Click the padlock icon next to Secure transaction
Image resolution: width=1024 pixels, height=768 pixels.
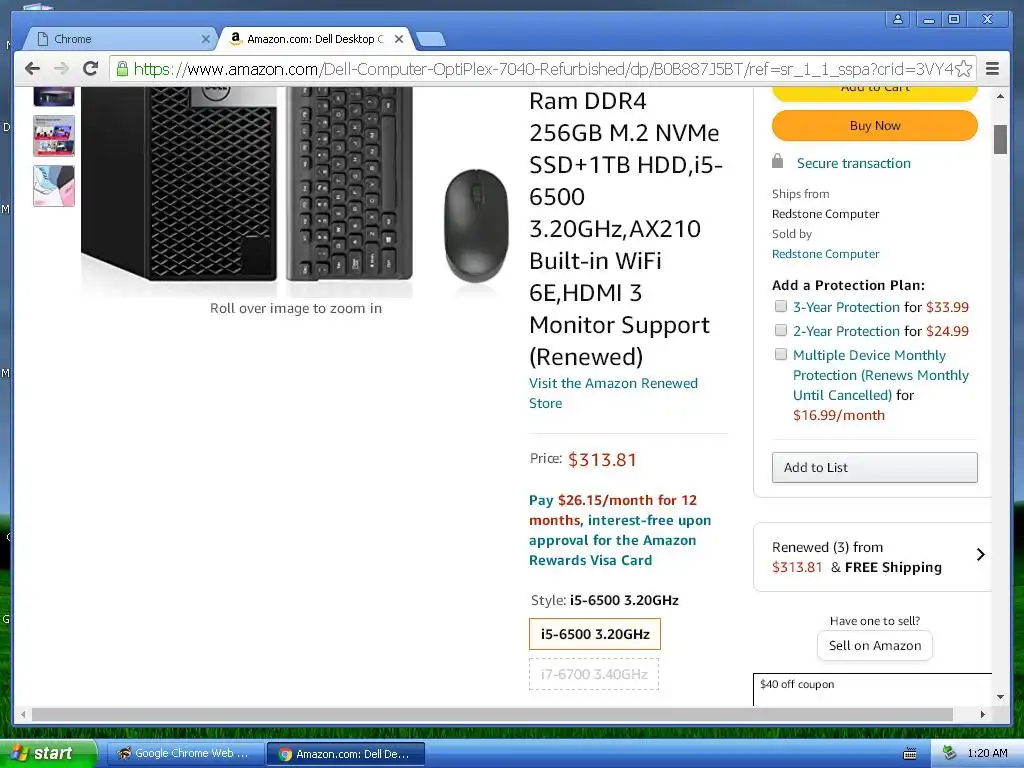pyautogui.click(x=777, y=161)
